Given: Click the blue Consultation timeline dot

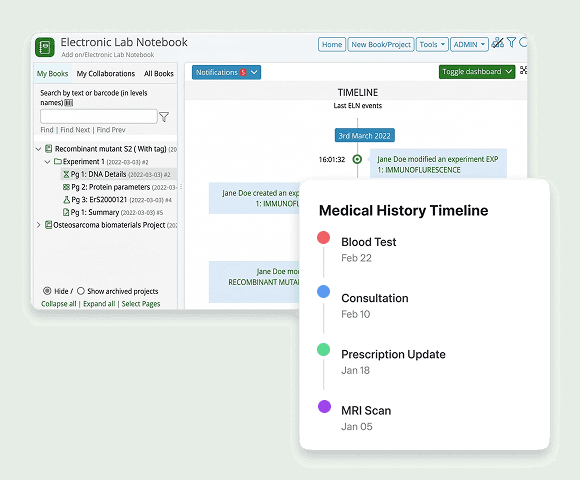Looking at the screenshot, I should (323, 291).
